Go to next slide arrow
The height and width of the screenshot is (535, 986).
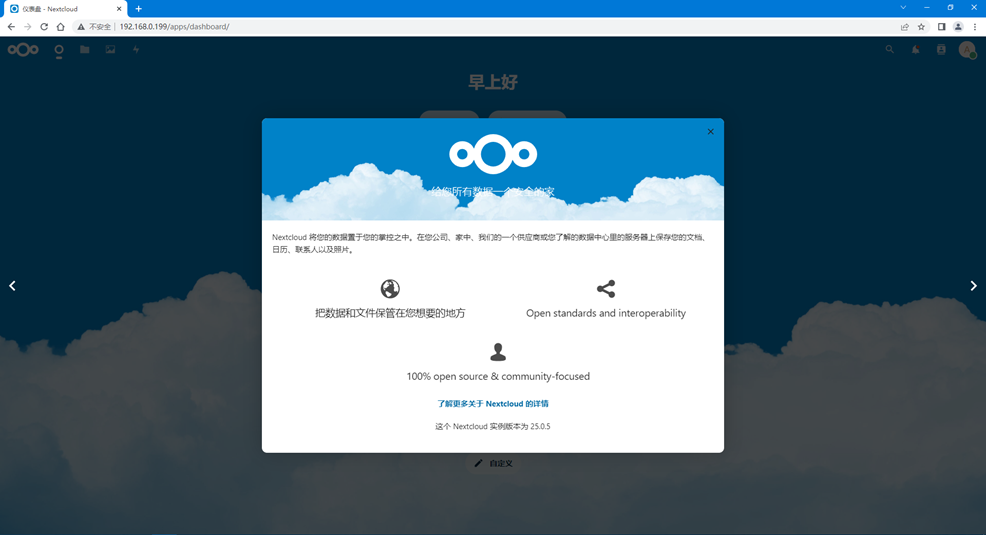tap(973, 286)
